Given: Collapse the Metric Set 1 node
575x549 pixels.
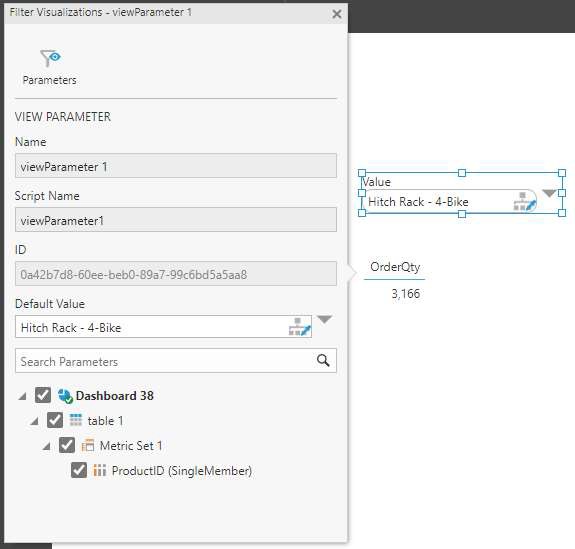Looking at the screenshot, I should coord(47,446).
